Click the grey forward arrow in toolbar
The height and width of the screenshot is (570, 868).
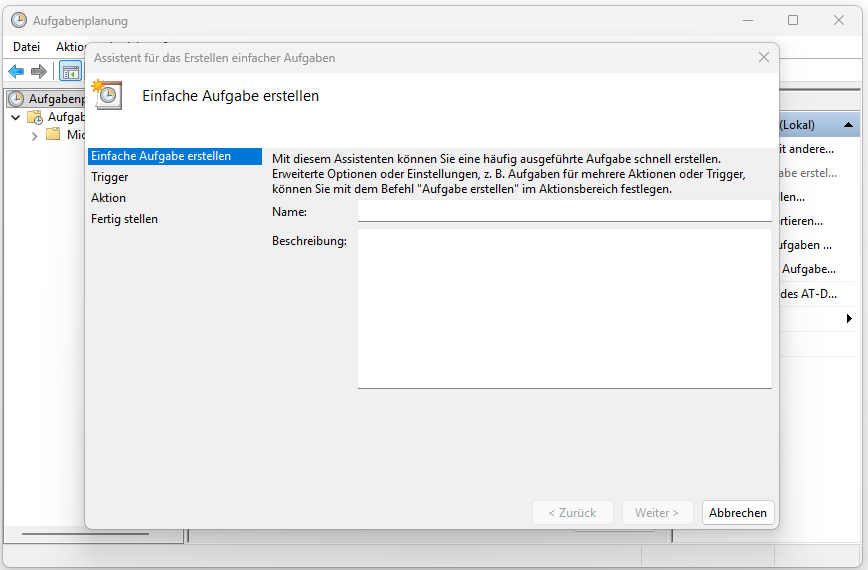click(39, 71)
